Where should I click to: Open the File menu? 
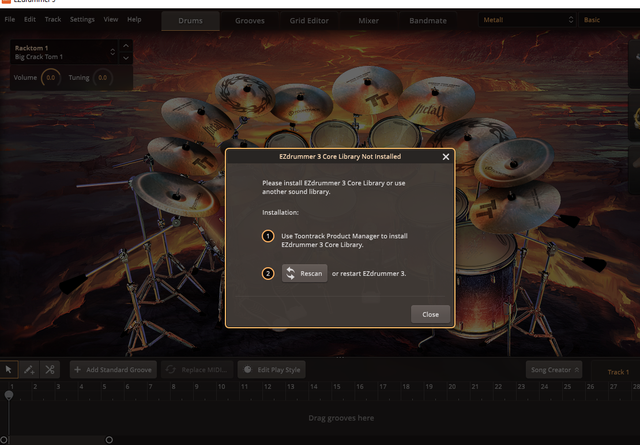[10, 19]
